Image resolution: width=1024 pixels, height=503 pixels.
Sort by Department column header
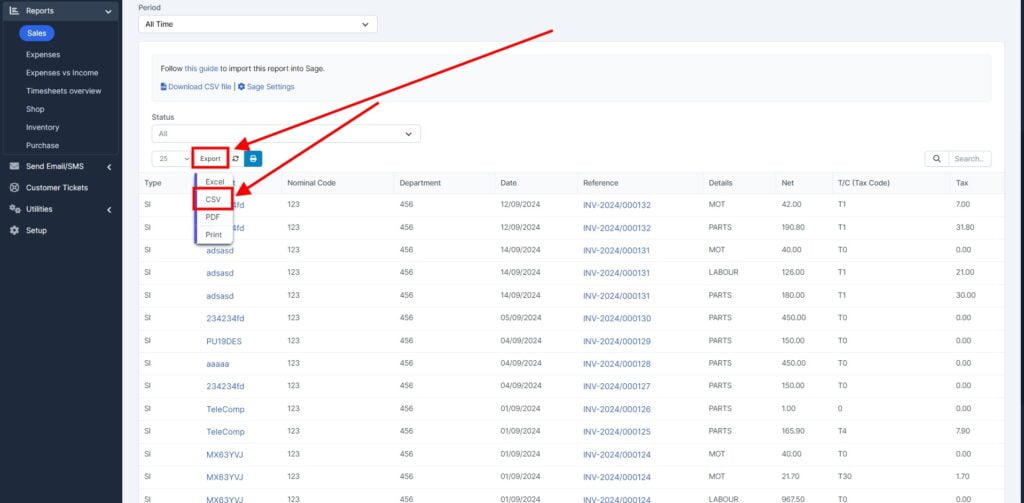420,183
